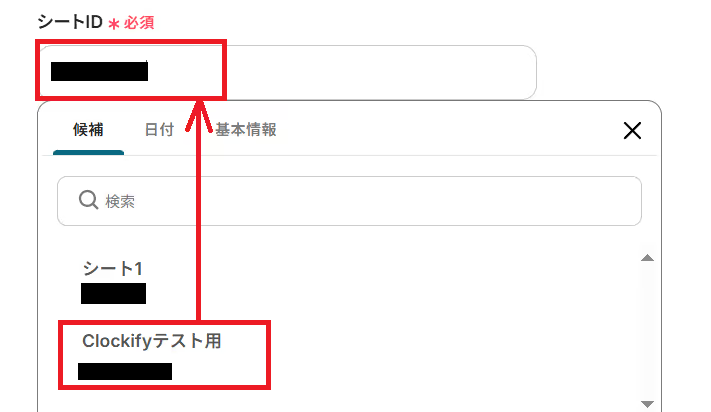Select the 基本情報 tab
The image size is (711, 412).
(245, 130)
